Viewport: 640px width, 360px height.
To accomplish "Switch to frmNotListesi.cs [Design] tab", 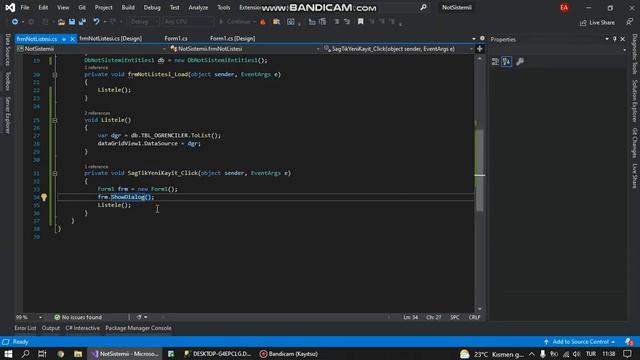I will pos(111,38).
